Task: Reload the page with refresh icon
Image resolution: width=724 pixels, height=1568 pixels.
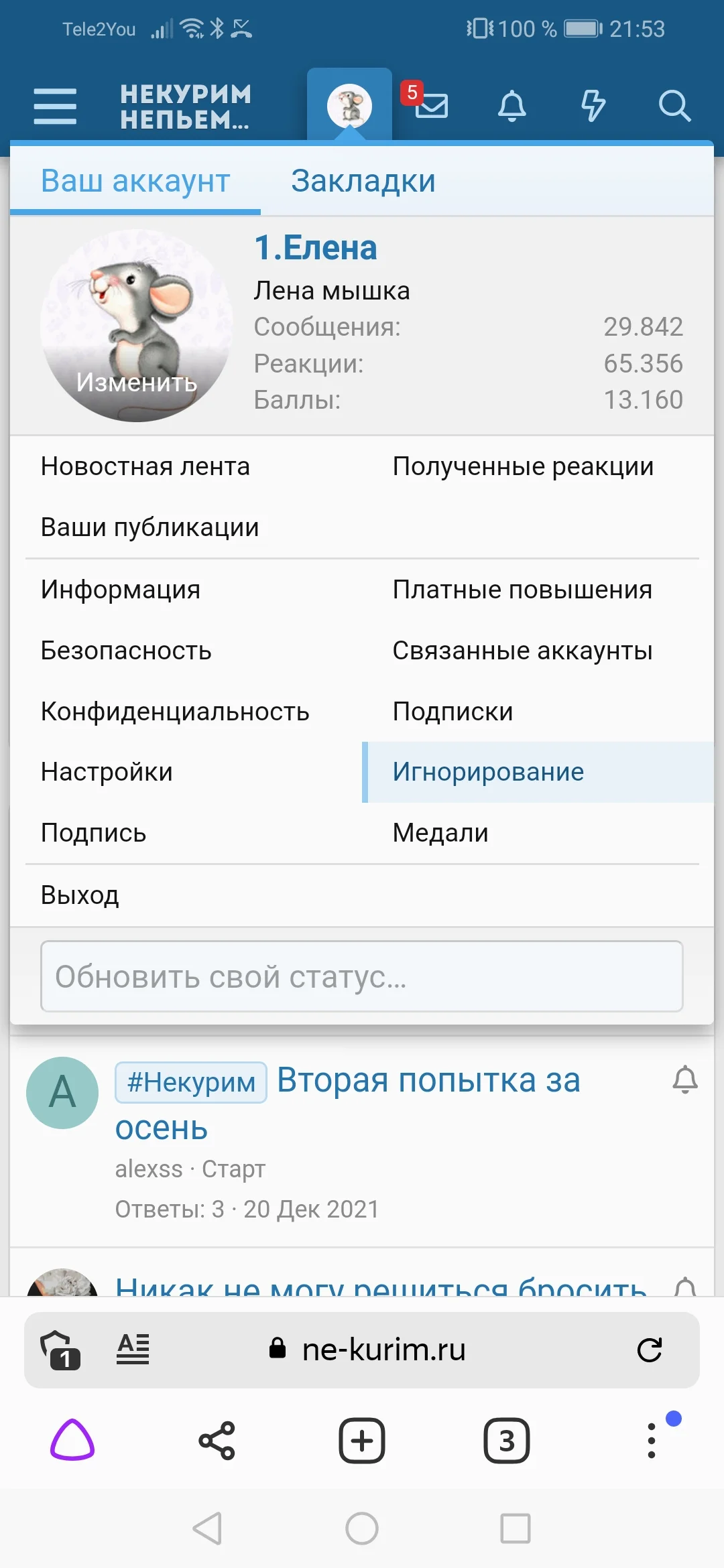Action: point(650,1350)
